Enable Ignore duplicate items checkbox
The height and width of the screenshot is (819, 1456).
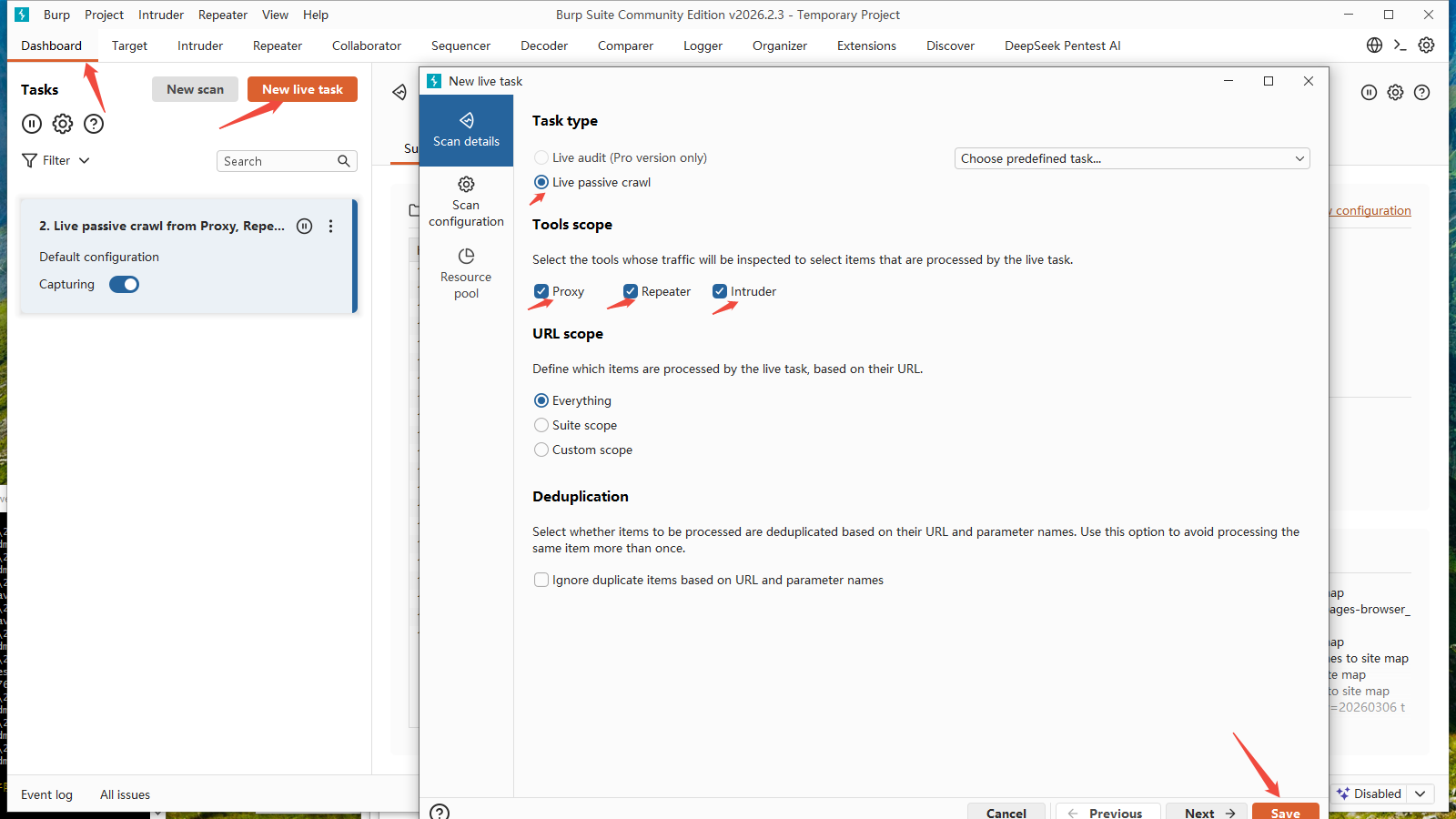[541, 580]
